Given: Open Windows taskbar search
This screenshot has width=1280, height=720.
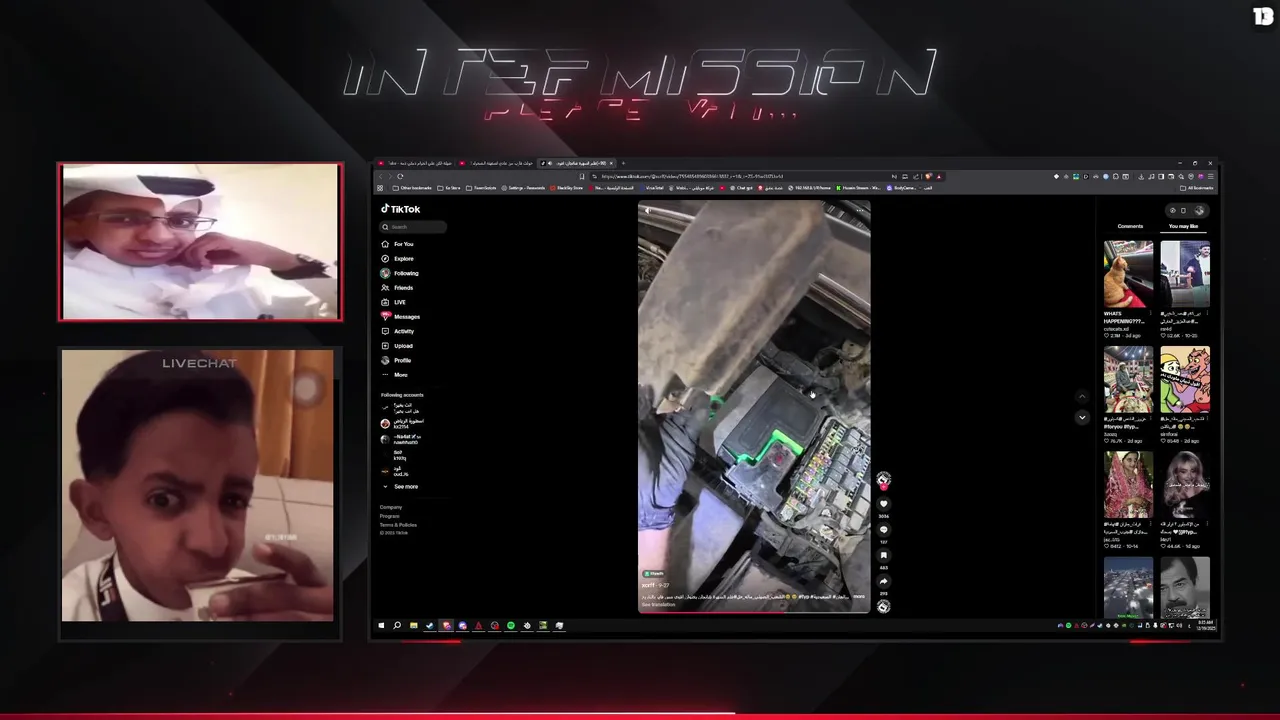Looking at the screenshot, I should click(x=397, y=626).
